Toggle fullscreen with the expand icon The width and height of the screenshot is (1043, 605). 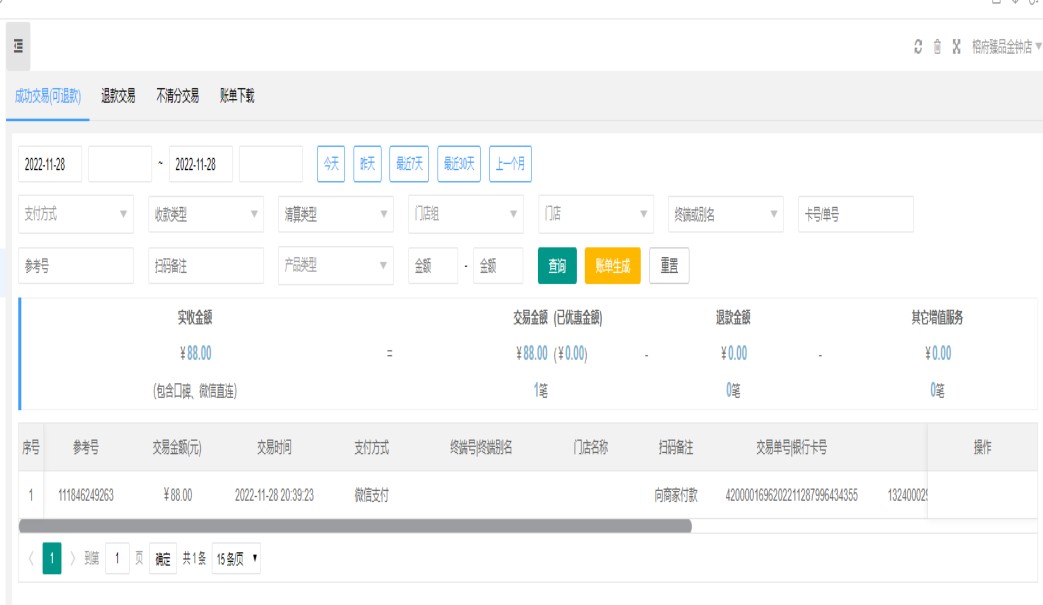pyautogui.click(x=956, y=47)
